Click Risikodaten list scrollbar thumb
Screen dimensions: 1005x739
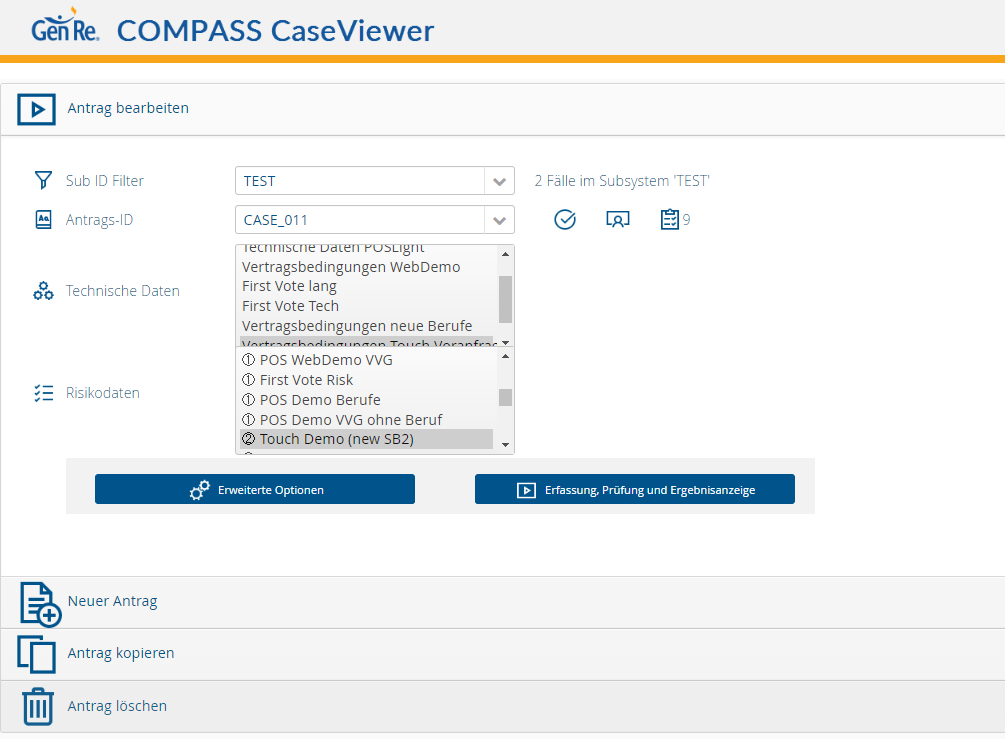click(506, 397)
